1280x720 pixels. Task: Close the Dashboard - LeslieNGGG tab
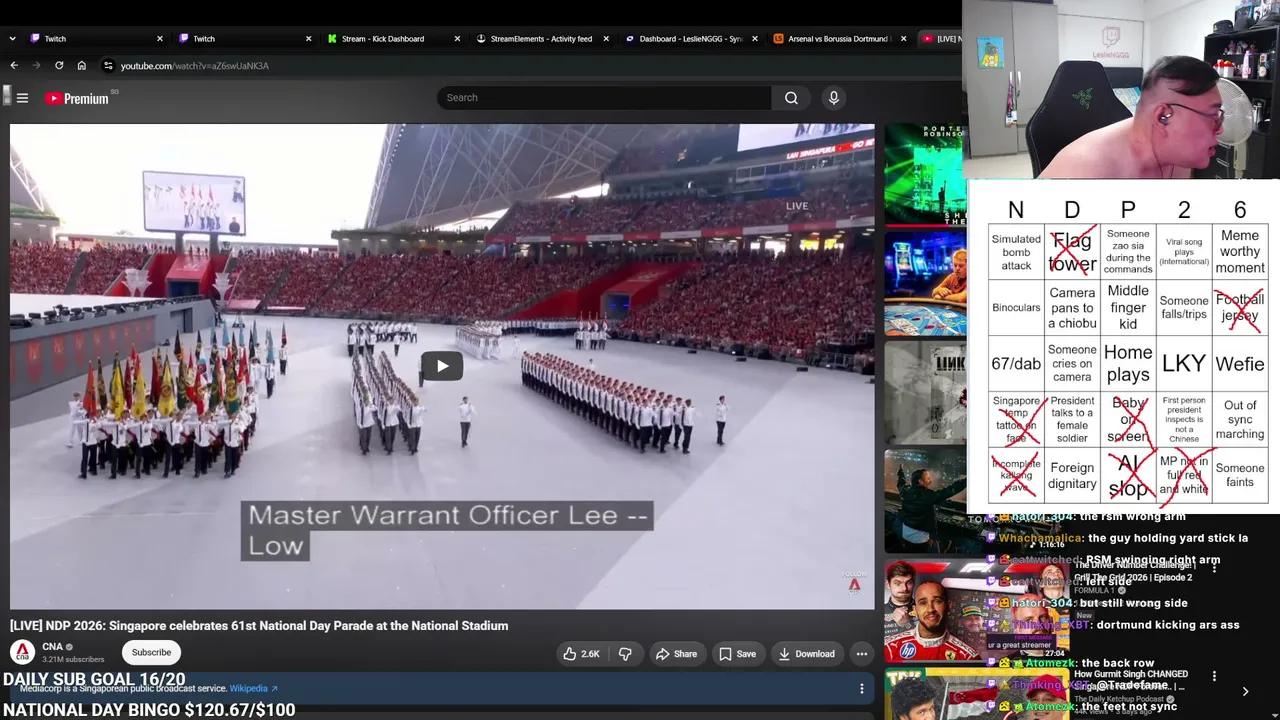(x=754, y=39)
